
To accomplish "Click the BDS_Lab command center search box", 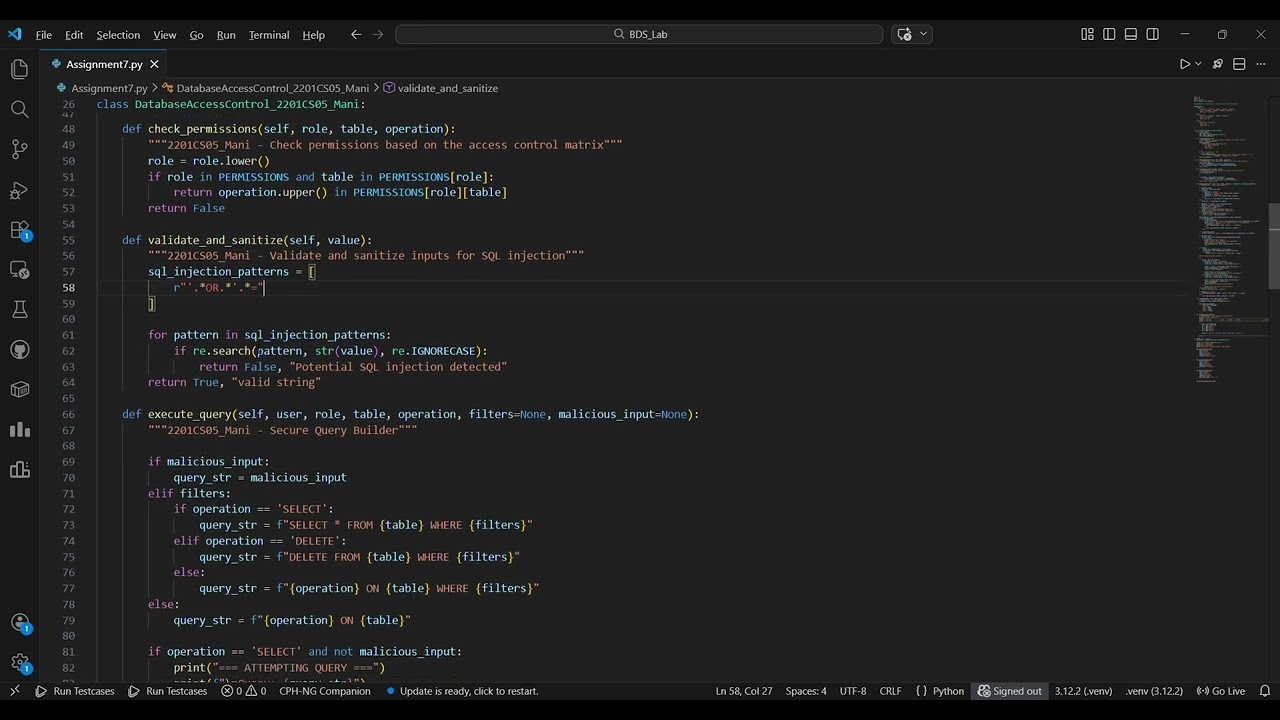I will [x=639, y=34].
